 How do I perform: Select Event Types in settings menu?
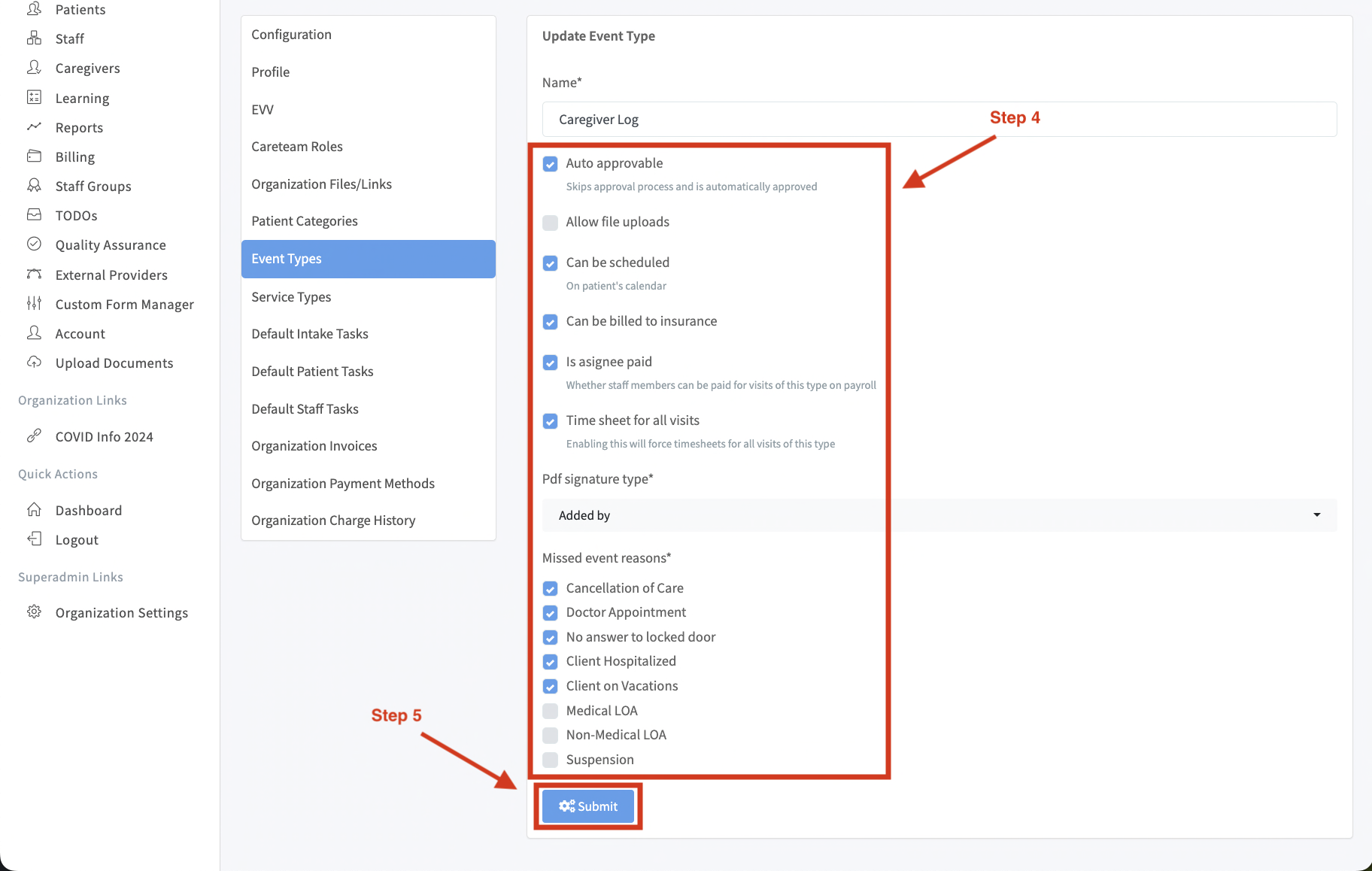[x=368, y=259]
